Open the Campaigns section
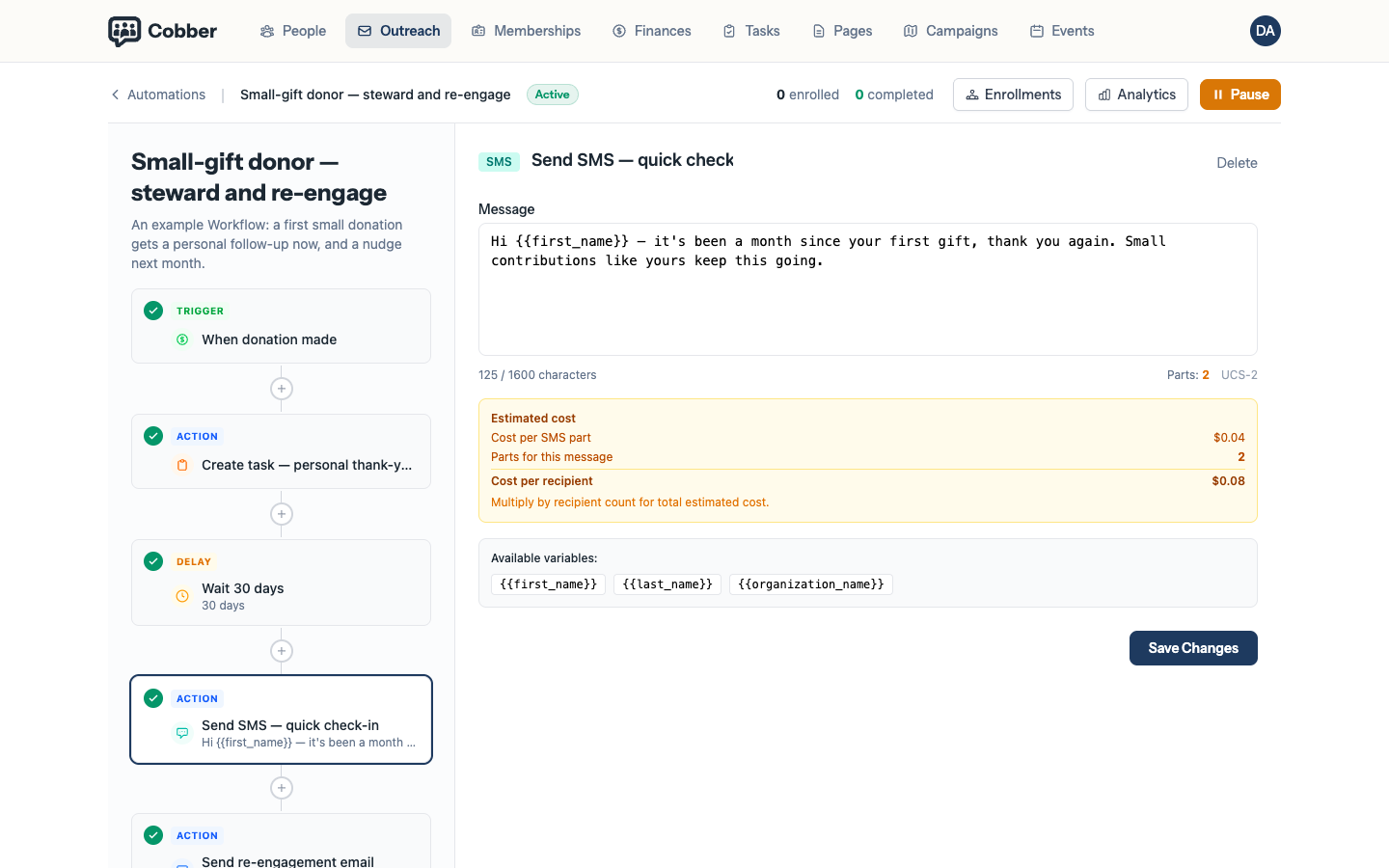This screenshot has width=1389, height=868. pyautogui.click(x=951, y=31)
